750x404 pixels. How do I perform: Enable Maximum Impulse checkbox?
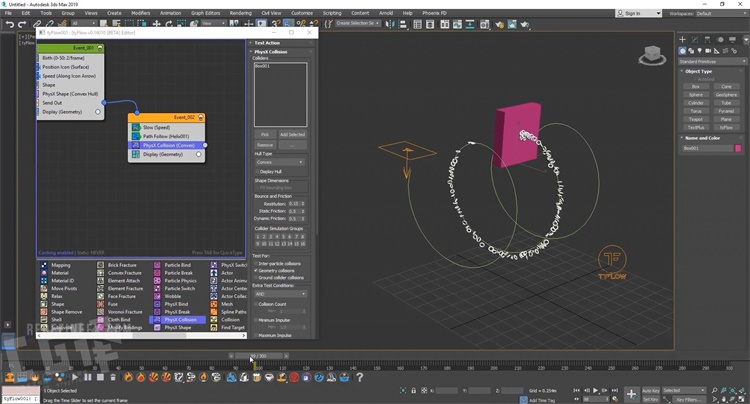click(256, 335)
